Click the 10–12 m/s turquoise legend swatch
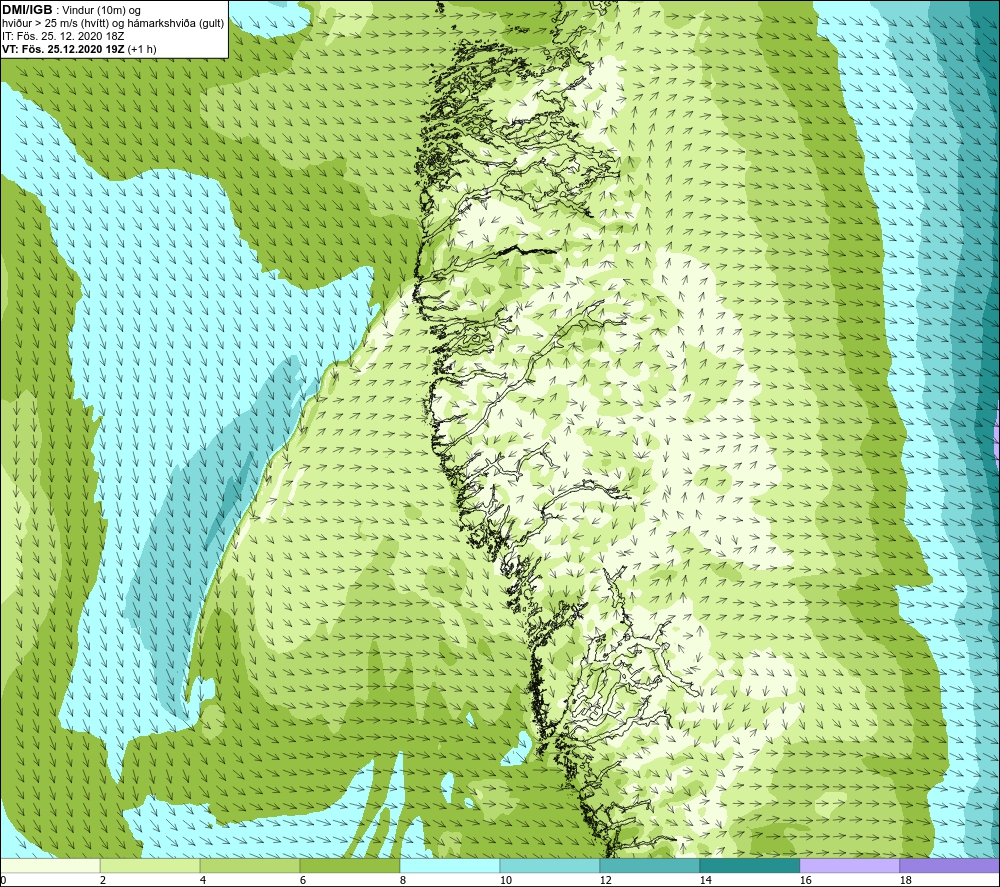 click(x=550, y=865)
